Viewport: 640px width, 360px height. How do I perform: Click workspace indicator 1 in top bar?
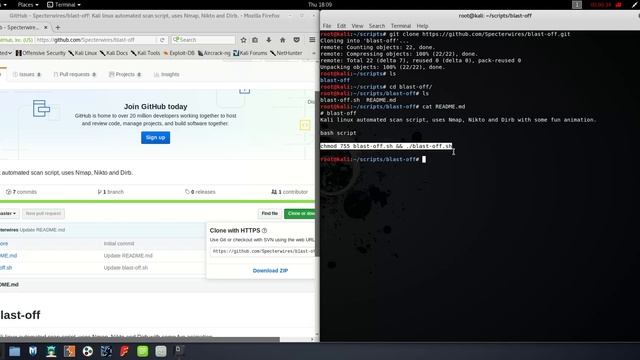pos(577,4)
